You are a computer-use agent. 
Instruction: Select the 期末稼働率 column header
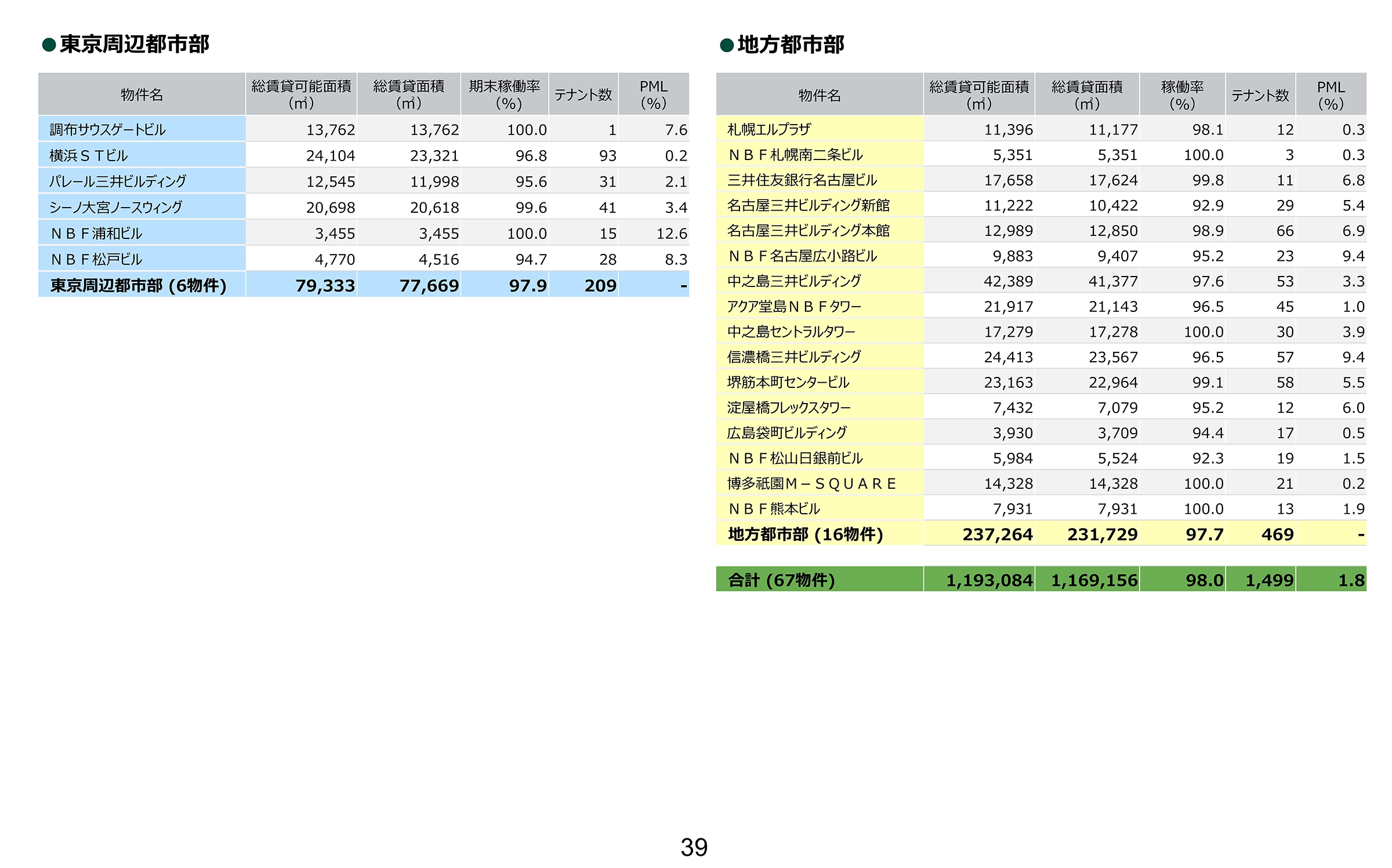tap(505, 94)
